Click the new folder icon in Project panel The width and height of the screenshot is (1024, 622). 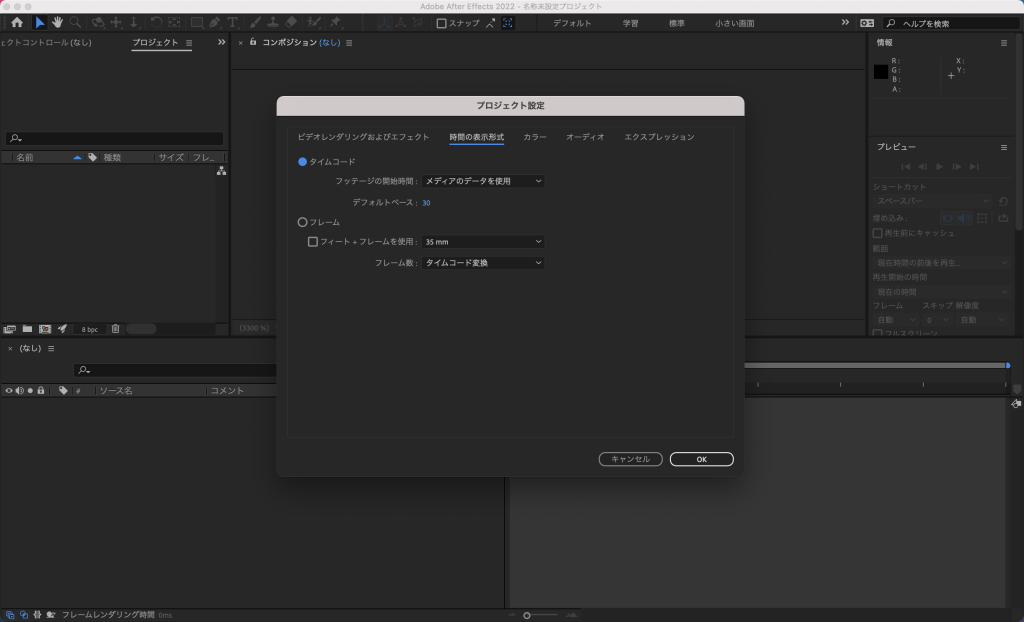(27, 329)
